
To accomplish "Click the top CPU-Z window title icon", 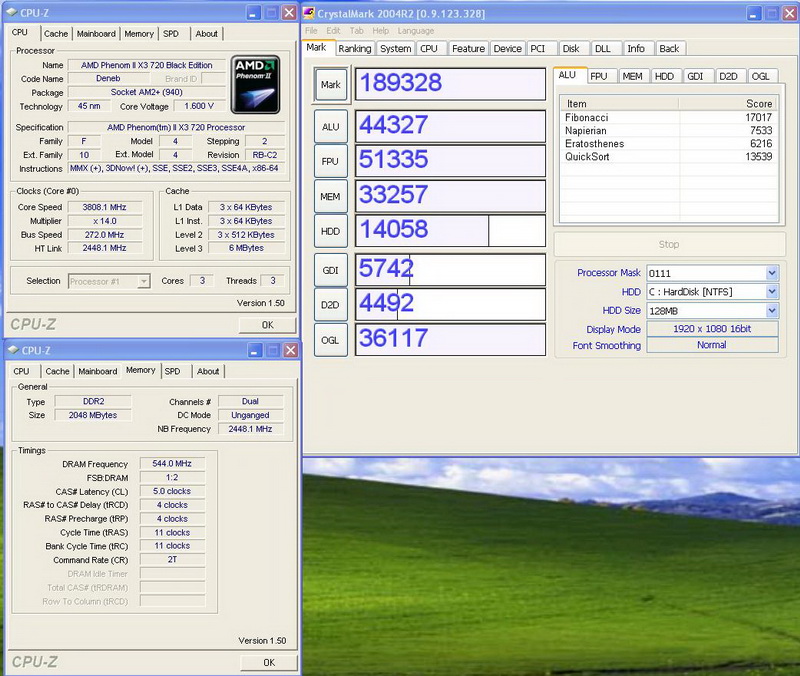I will click(14, 13).
